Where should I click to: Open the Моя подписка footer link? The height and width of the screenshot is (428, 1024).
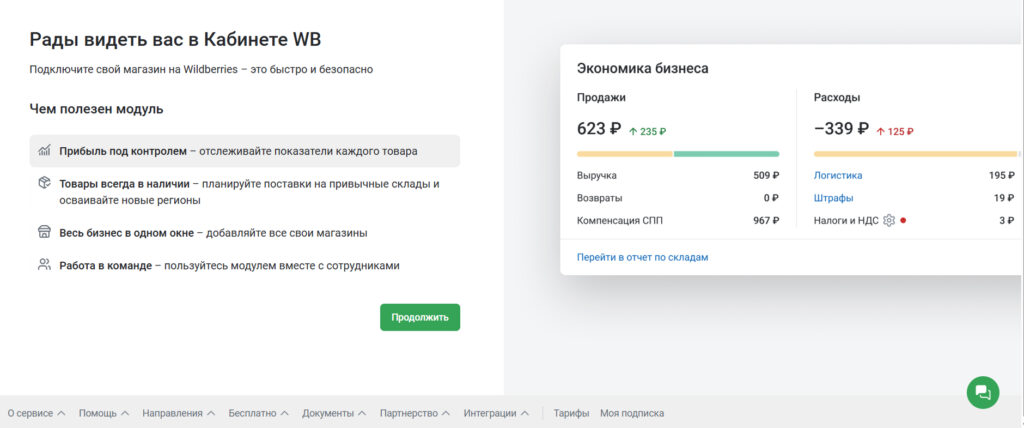[x=632, y=414]
